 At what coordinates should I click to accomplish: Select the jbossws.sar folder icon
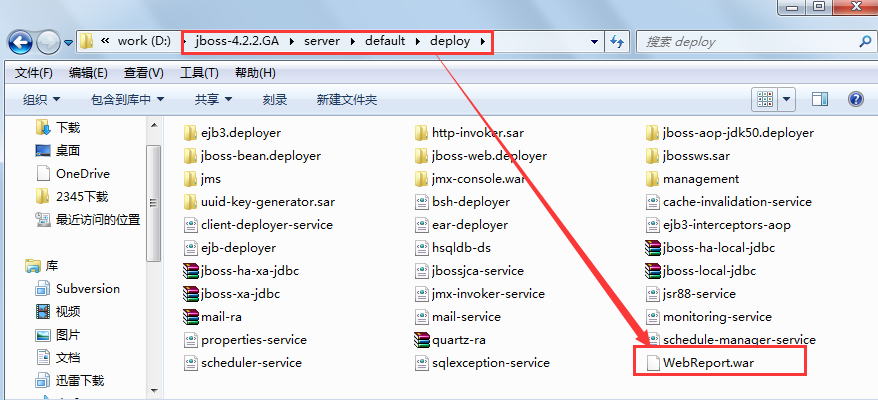[x=652, y=156]
